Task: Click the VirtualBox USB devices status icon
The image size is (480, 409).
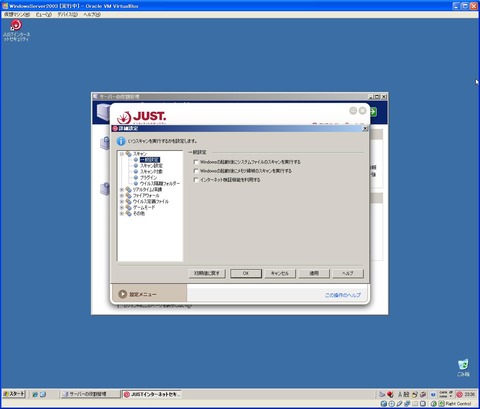Action: pyautogui.click(x=399, y=404)
